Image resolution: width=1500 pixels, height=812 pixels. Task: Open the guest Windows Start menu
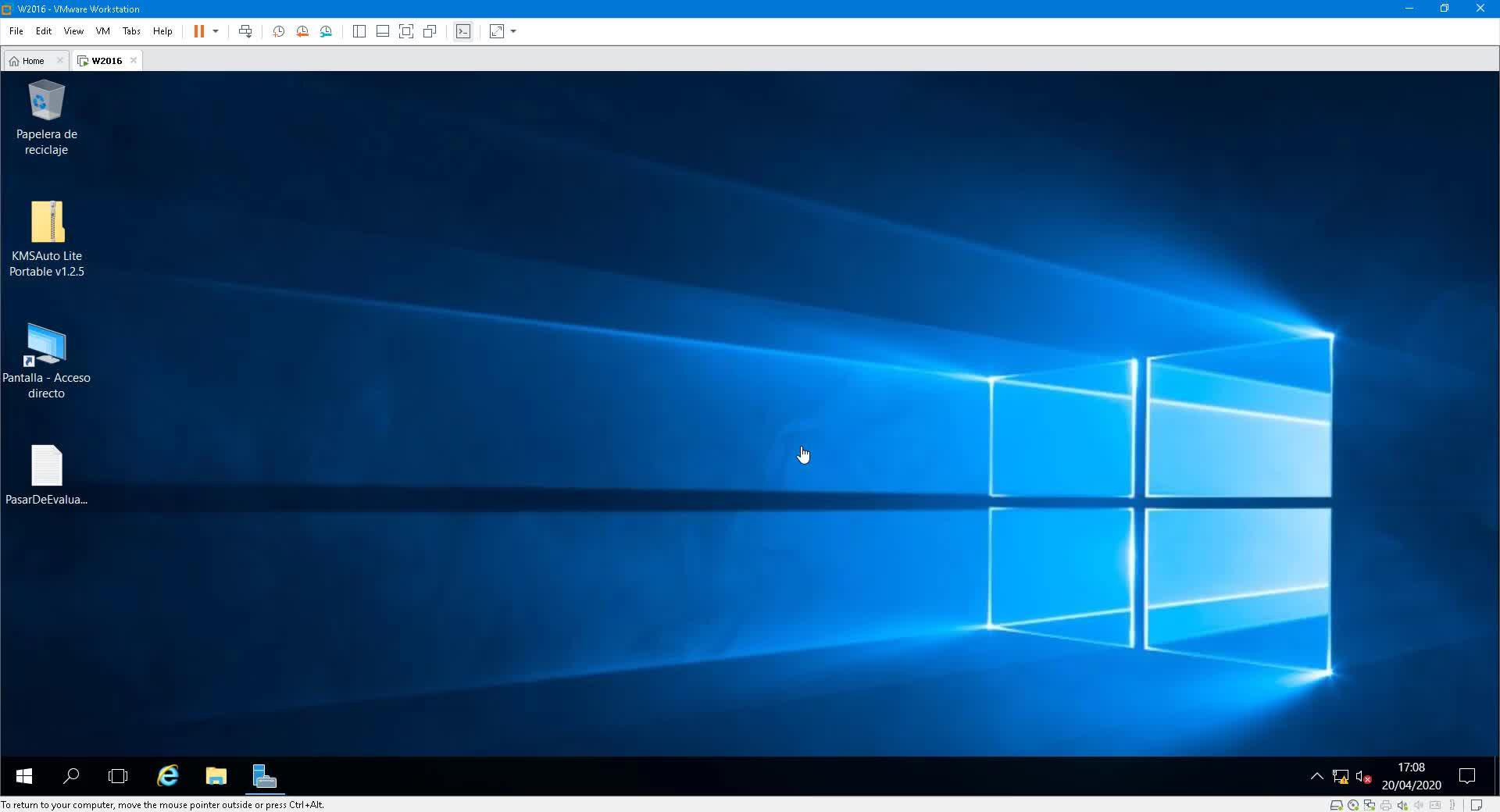[24, 776]
